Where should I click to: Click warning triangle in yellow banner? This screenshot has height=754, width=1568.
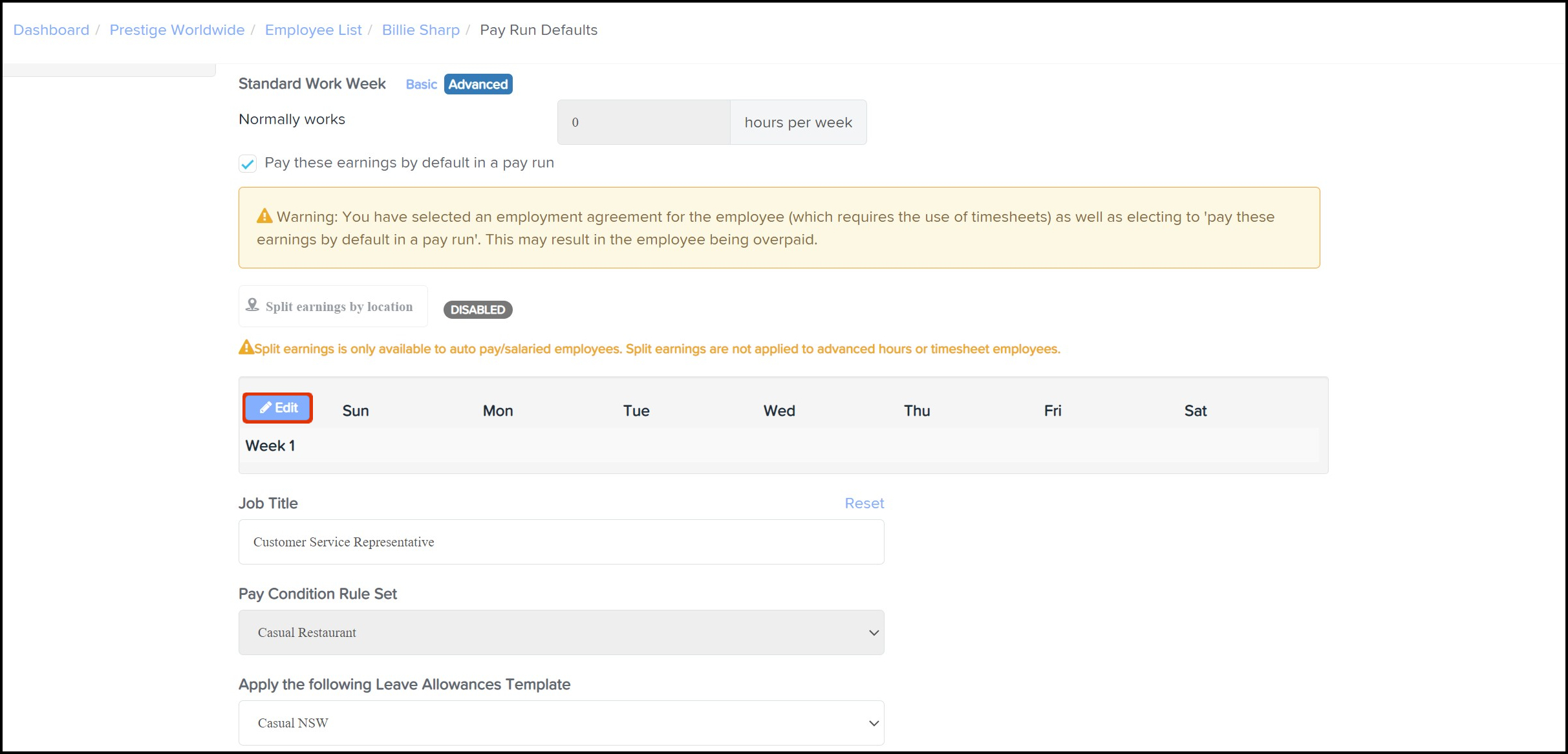264,216
